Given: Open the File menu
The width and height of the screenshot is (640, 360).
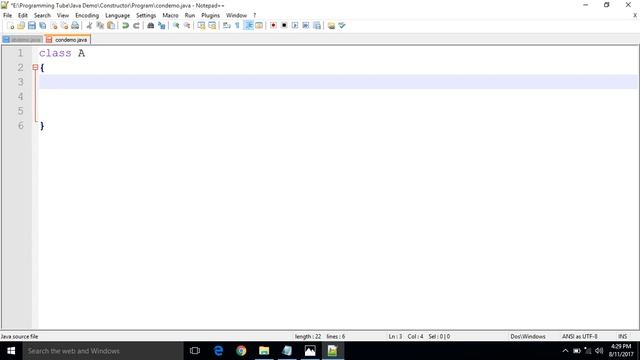Looking at the screenshot, I should pyautogui.click(x=7, y=16).
